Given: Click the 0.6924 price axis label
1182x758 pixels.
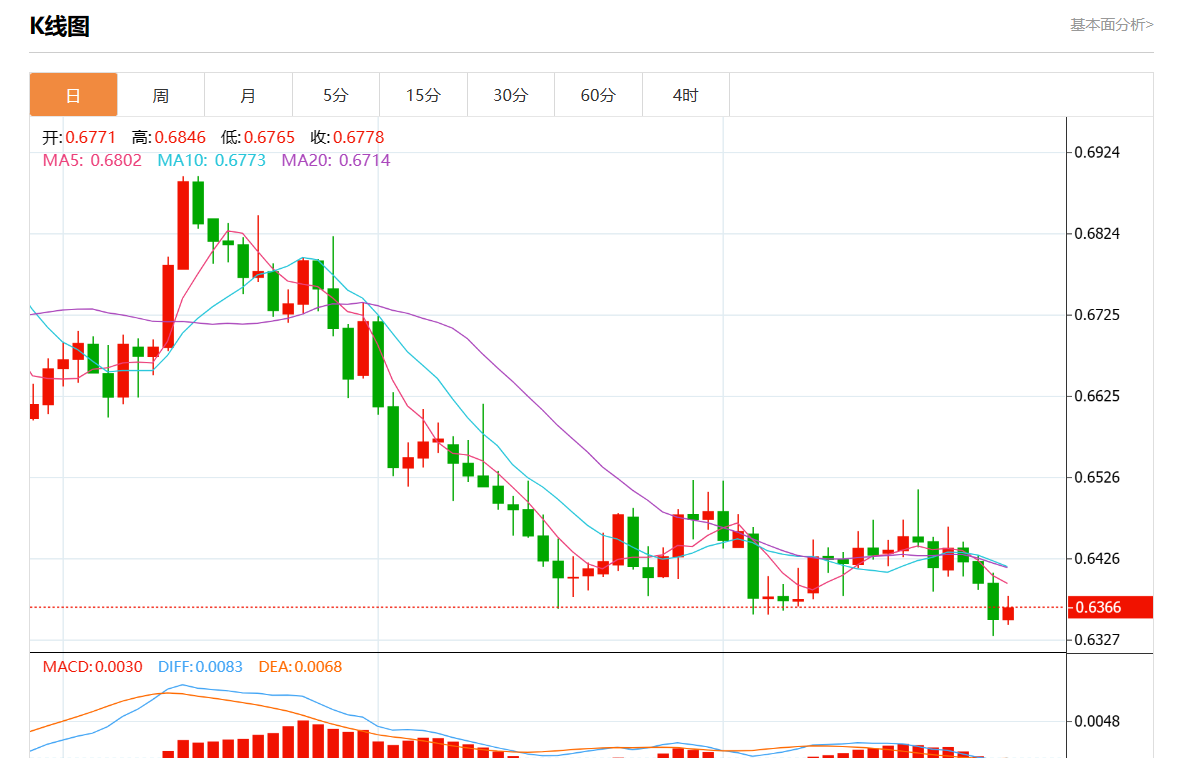Looking at the screenshot, I should (1097, 152).
